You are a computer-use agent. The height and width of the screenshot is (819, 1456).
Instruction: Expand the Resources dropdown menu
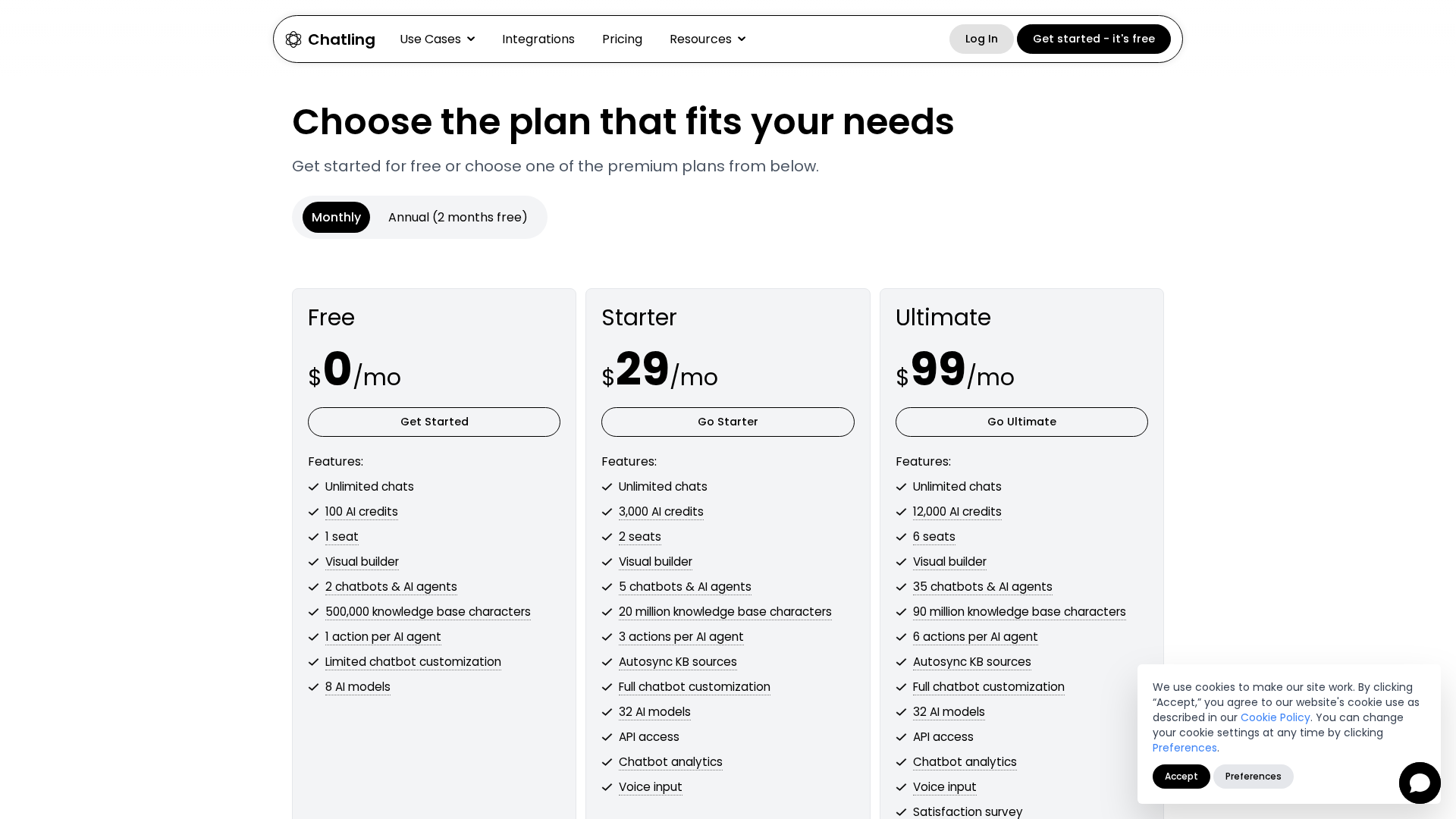tap(707, 39)
